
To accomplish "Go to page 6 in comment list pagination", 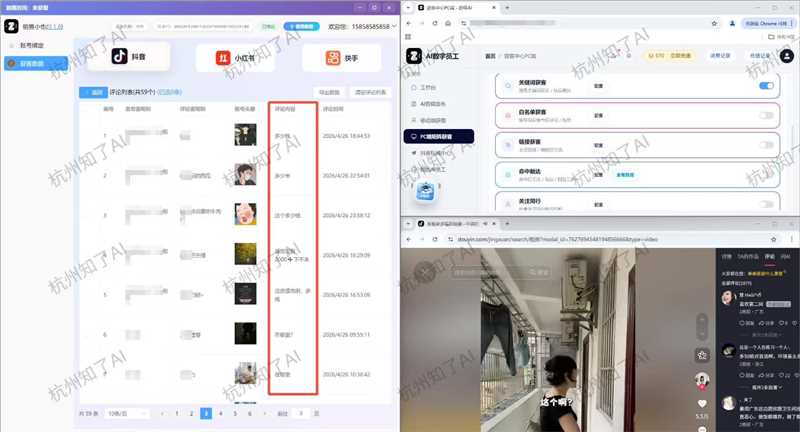I will coord(249,414).
